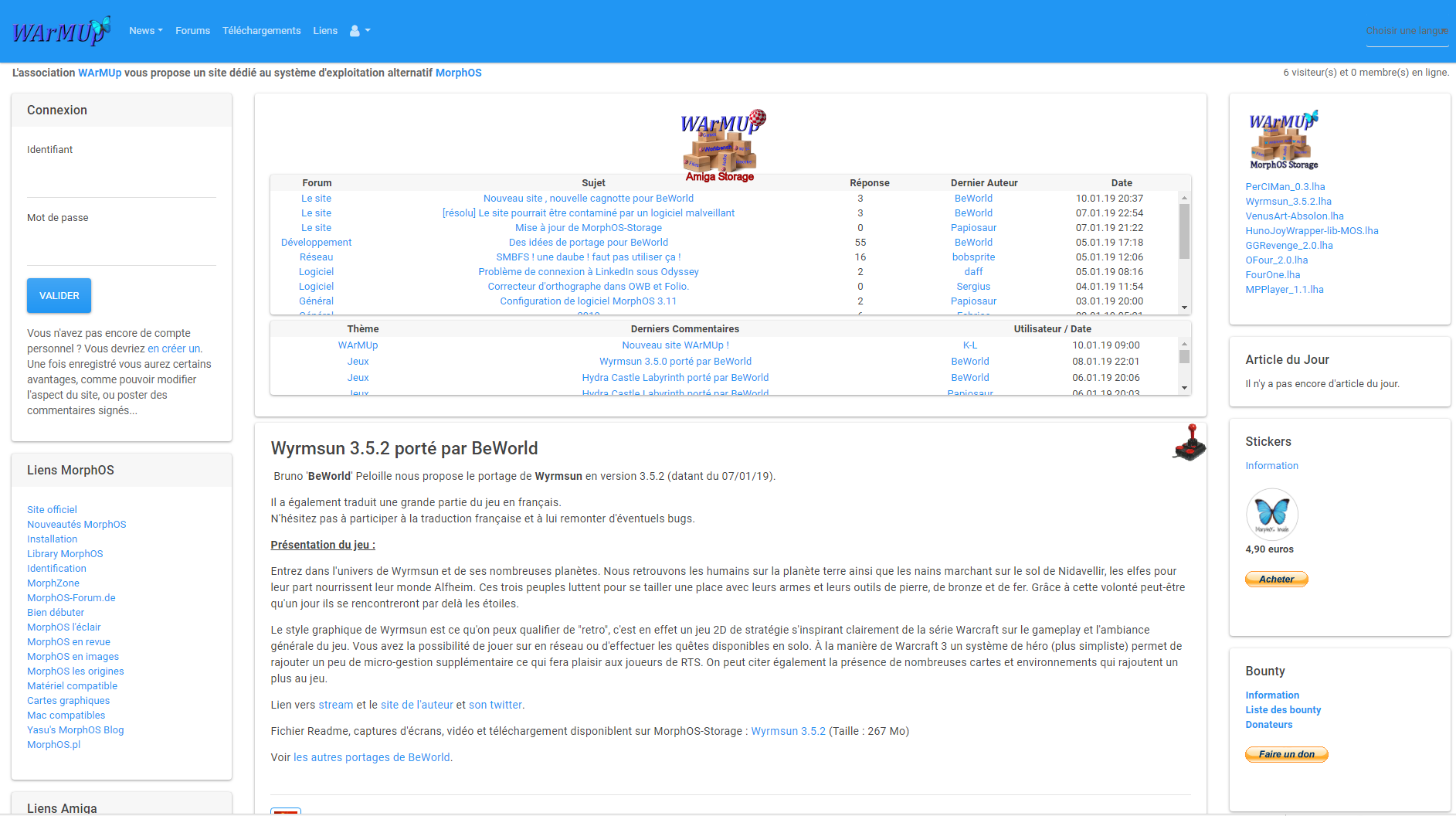Download Wyrmsun_3.5.2.lha file
1456x816 pixels.
coord(1288,202)
